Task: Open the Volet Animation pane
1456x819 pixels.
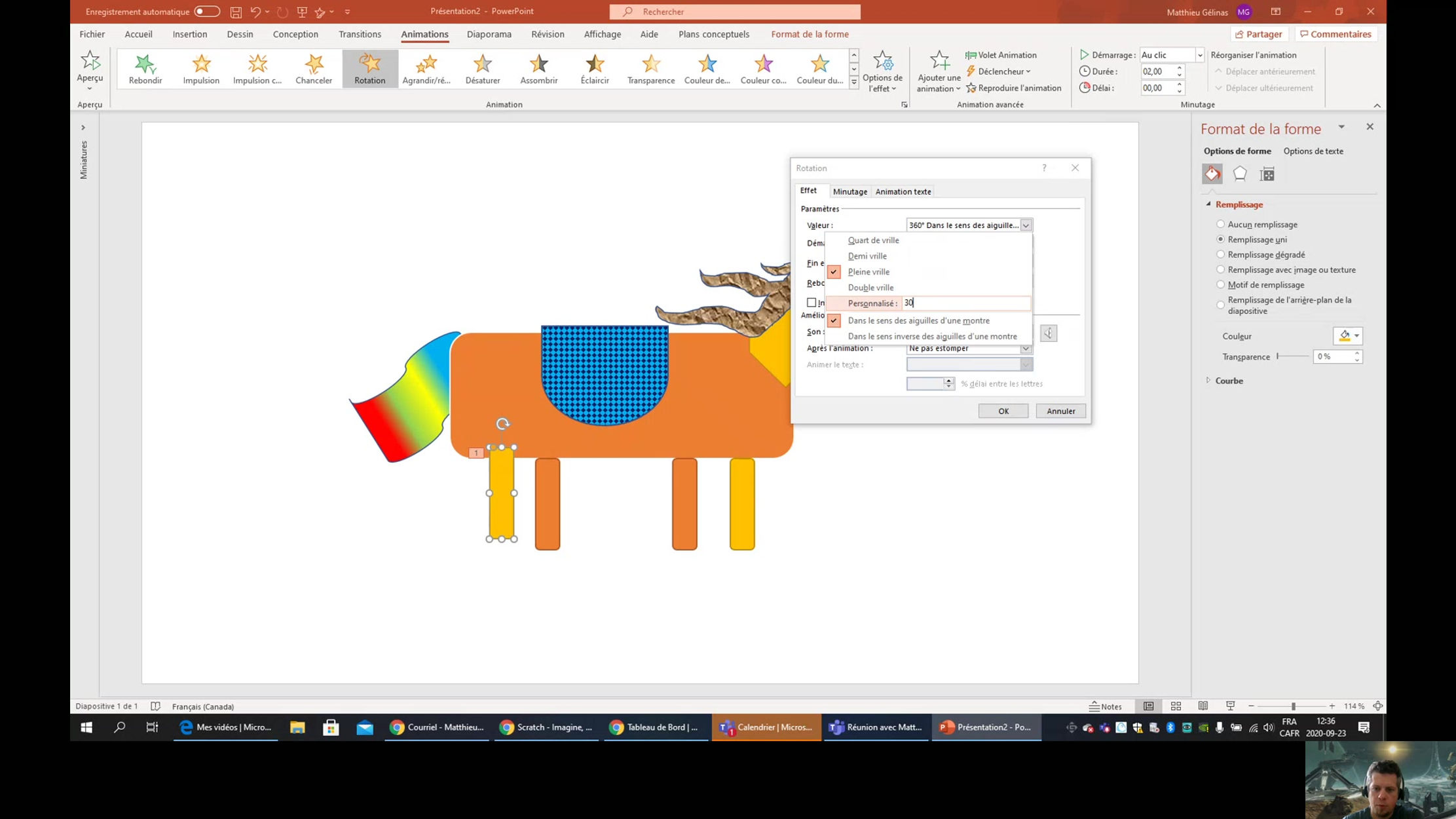Action: (x=1001, y=54)
